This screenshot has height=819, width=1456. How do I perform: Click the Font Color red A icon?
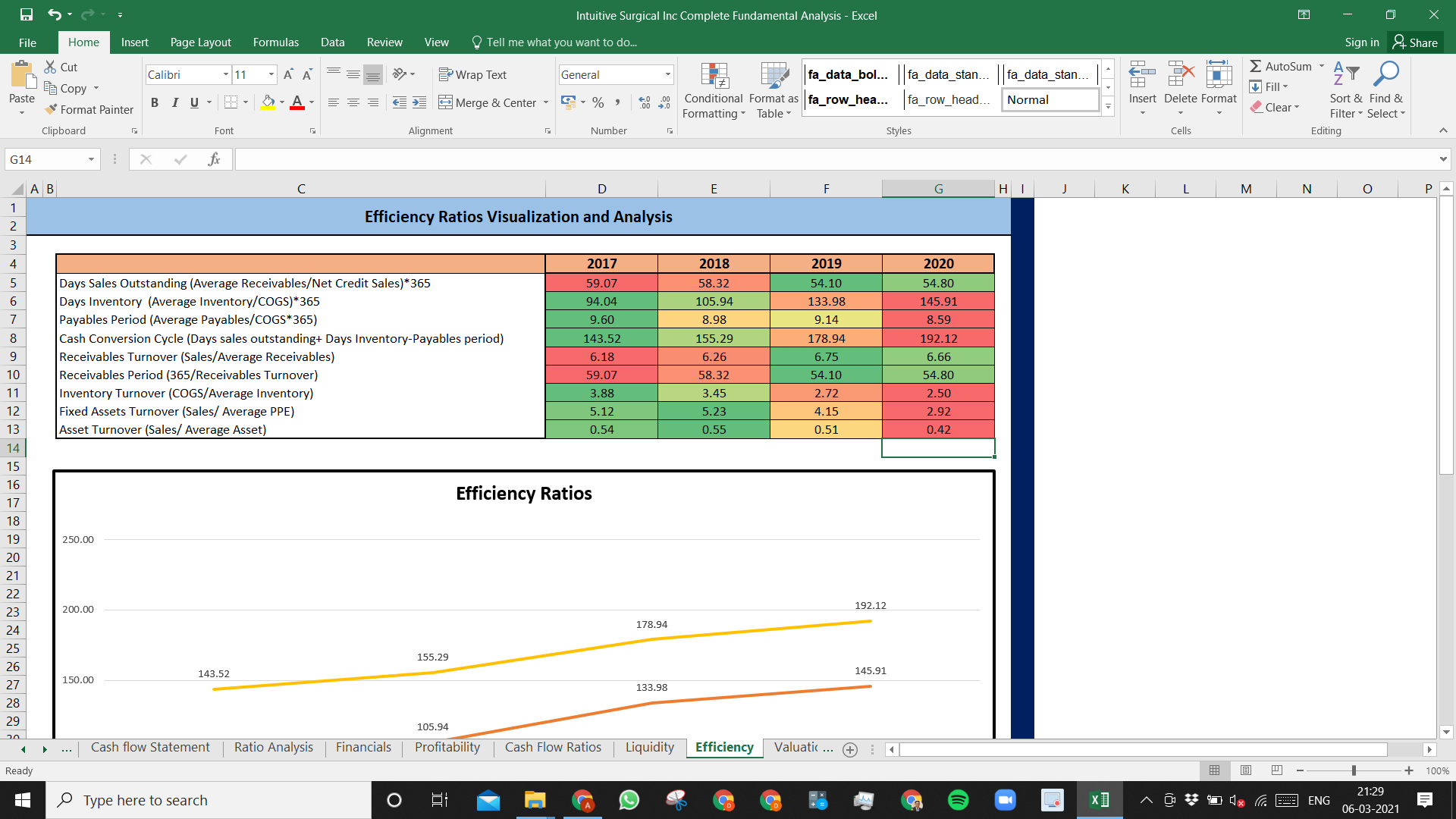pyautogui.click(x=297, y=102)
